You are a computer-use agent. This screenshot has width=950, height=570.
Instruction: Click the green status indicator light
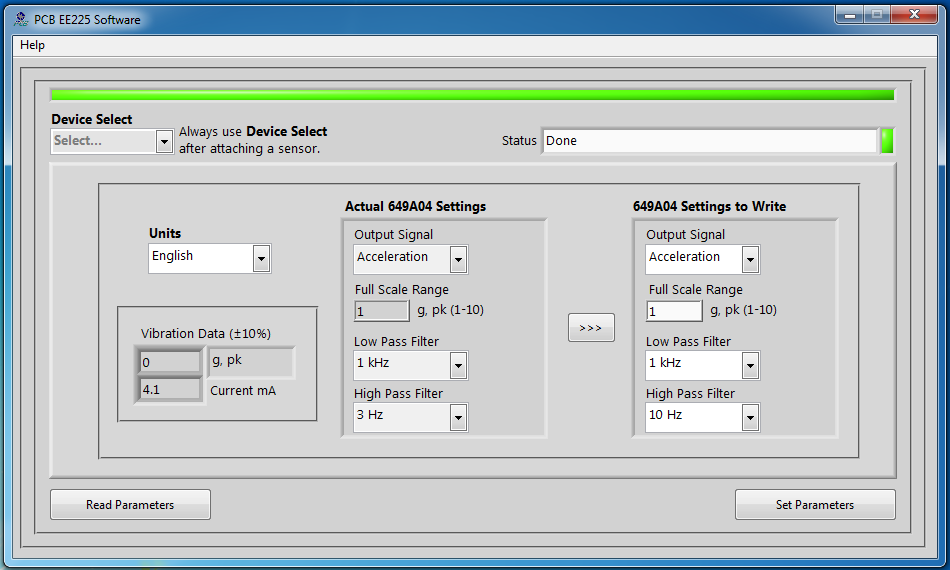[887, 141]
